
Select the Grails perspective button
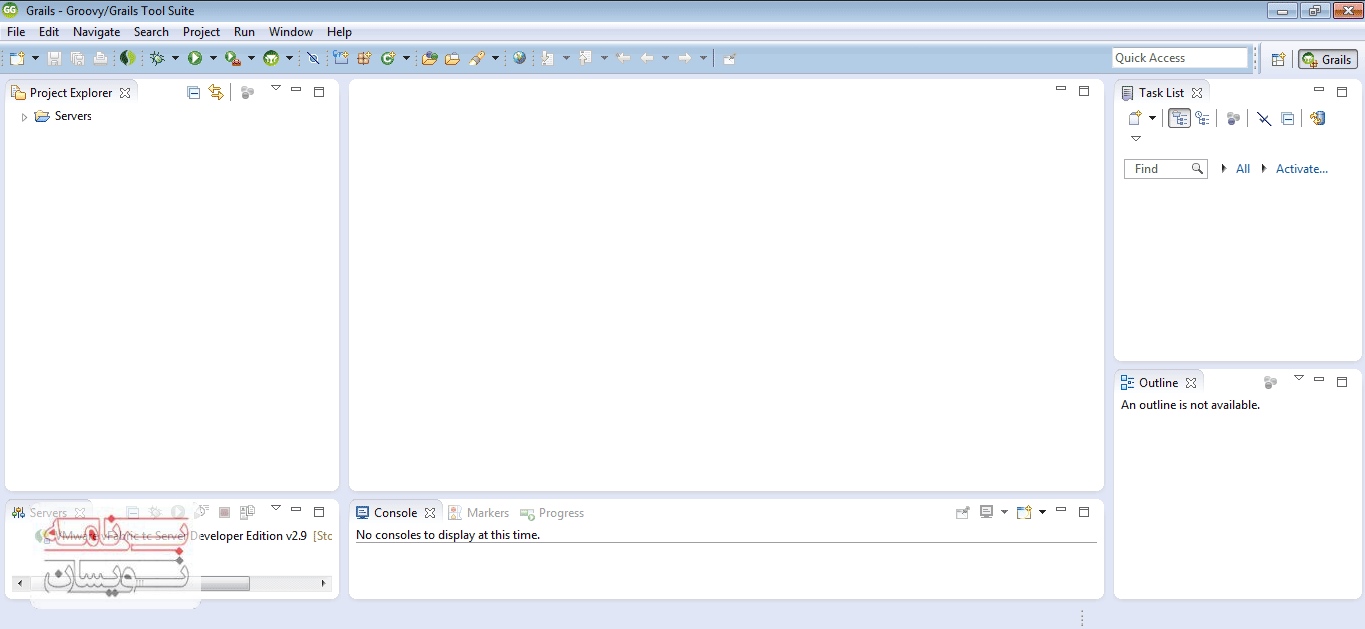click(1327, 59)
